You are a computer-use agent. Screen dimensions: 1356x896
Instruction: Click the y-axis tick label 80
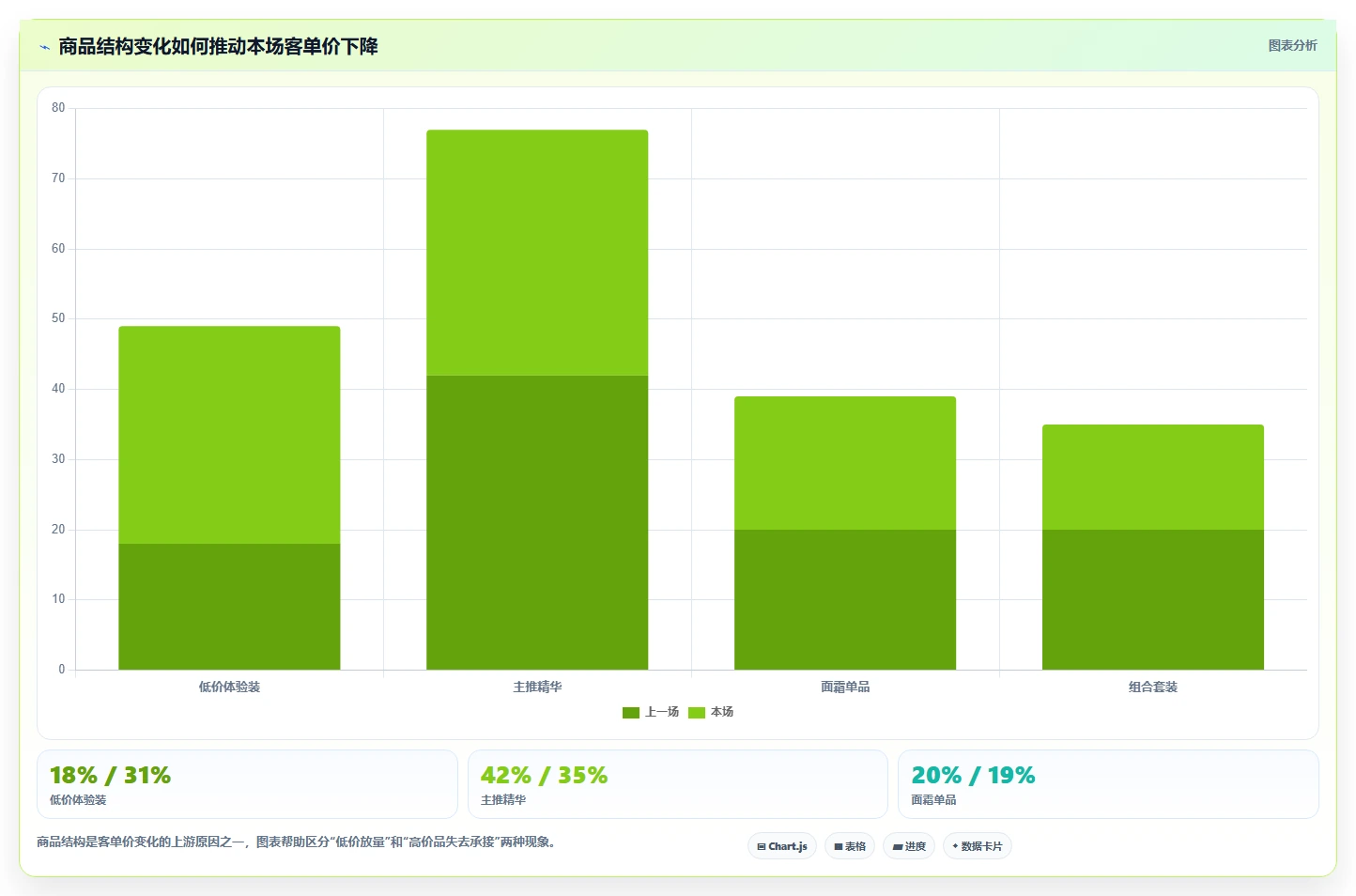point(58,108)
